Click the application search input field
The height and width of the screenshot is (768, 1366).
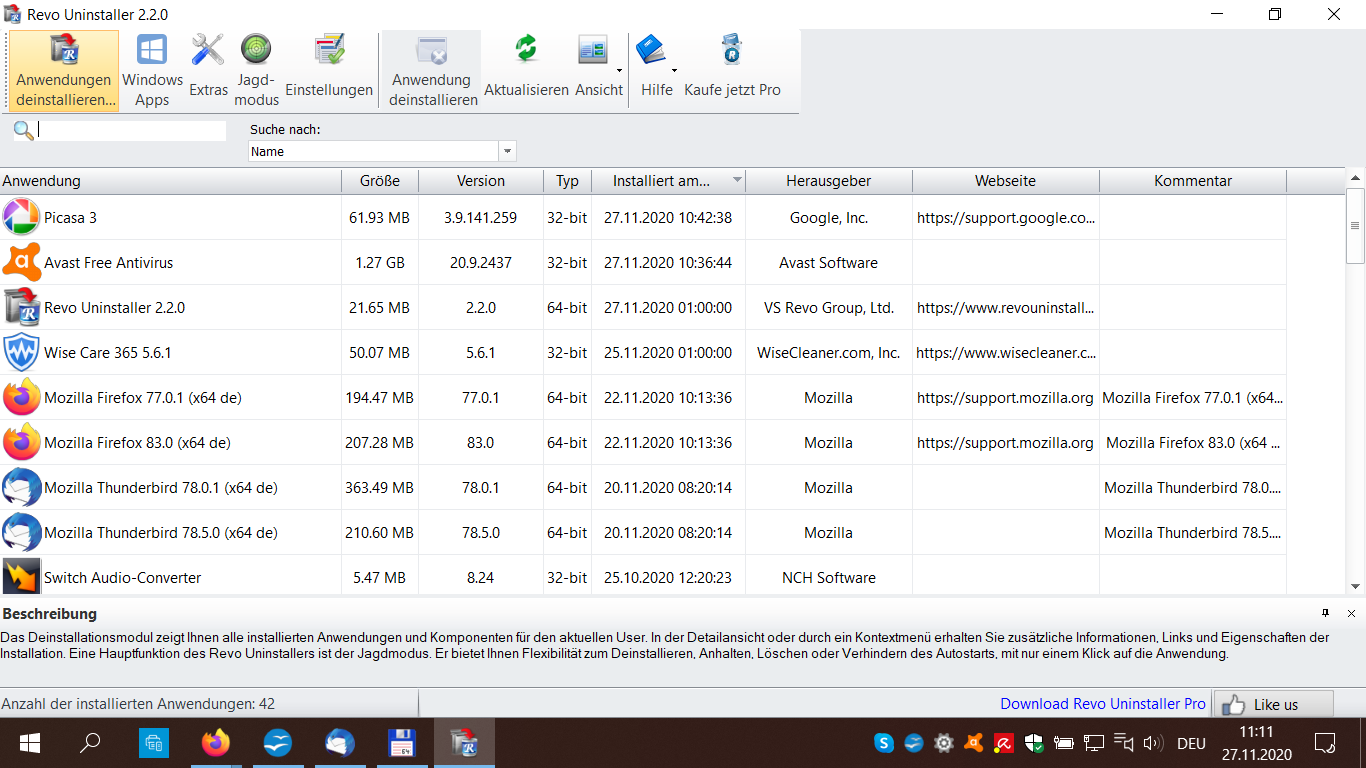132,131
